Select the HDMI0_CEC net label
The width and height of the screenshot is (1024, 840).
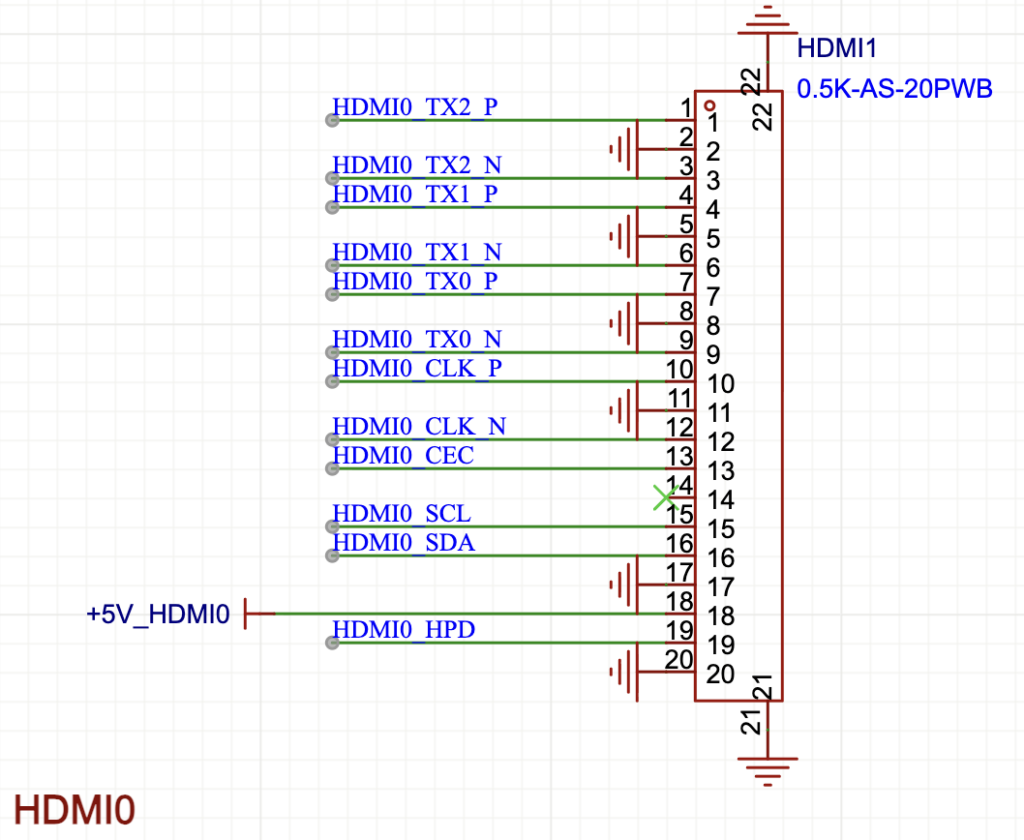(x=403, y=456)
